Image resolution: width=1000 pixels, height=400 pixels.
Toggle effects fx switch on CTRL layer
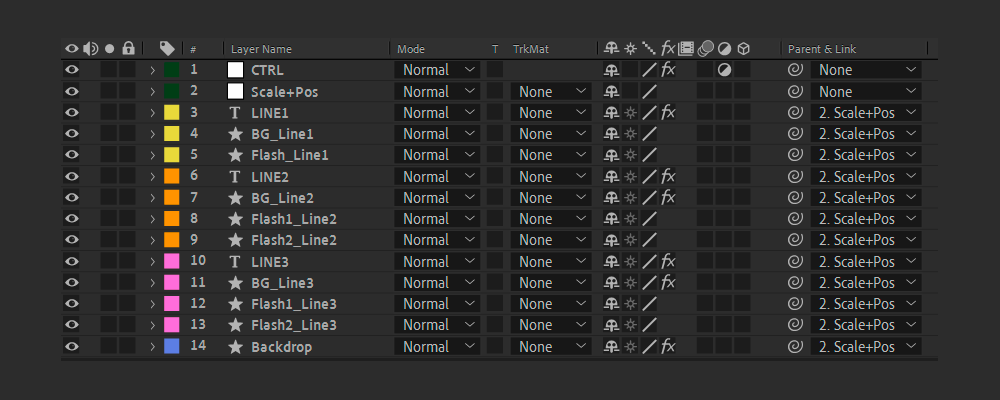click(x=668, y=70)
